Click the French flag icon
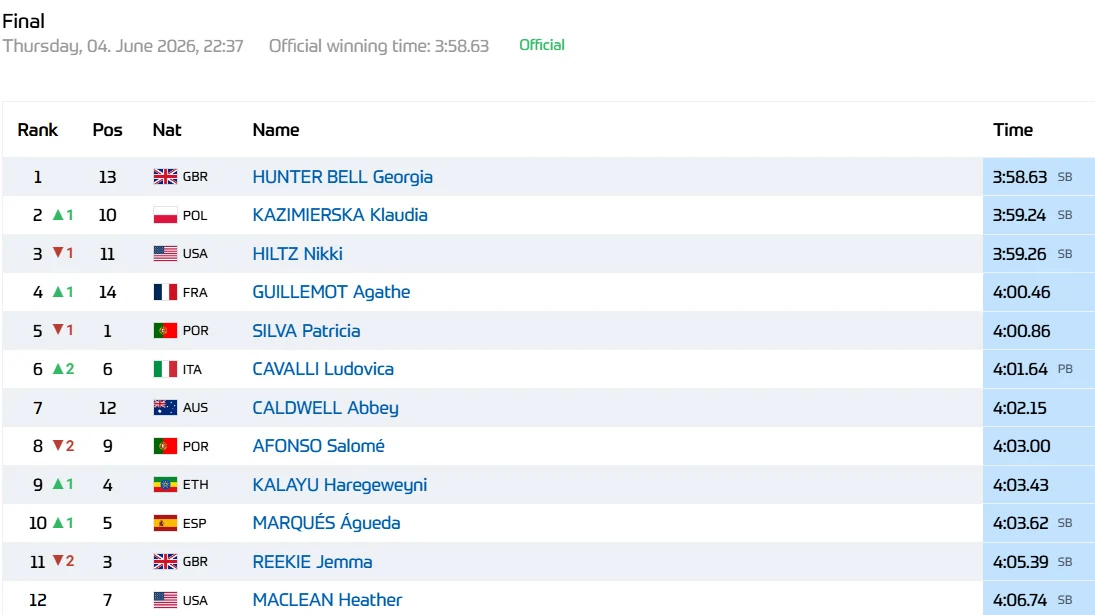This screenshot has width=1095, height=615. (165, 292)
